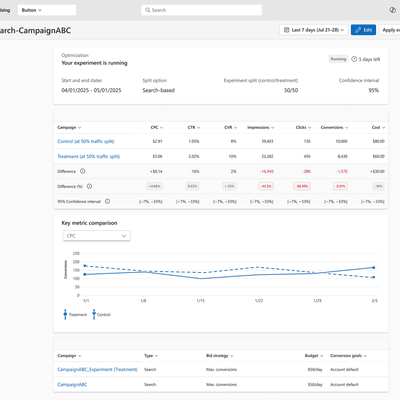
Task: Sort by Cost column header
Action: pyautogui.click(x=378, y=127)
